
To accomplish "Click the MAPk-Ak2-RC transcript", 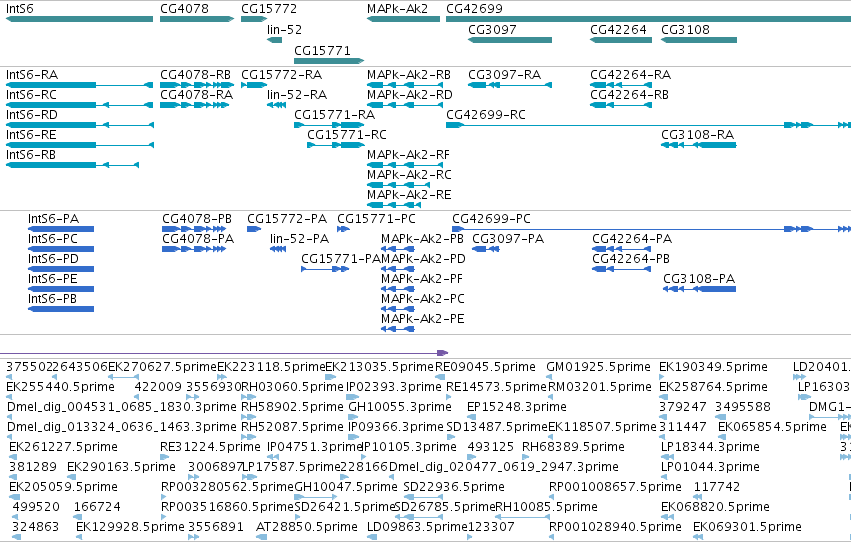I will [x=398, y=185].
